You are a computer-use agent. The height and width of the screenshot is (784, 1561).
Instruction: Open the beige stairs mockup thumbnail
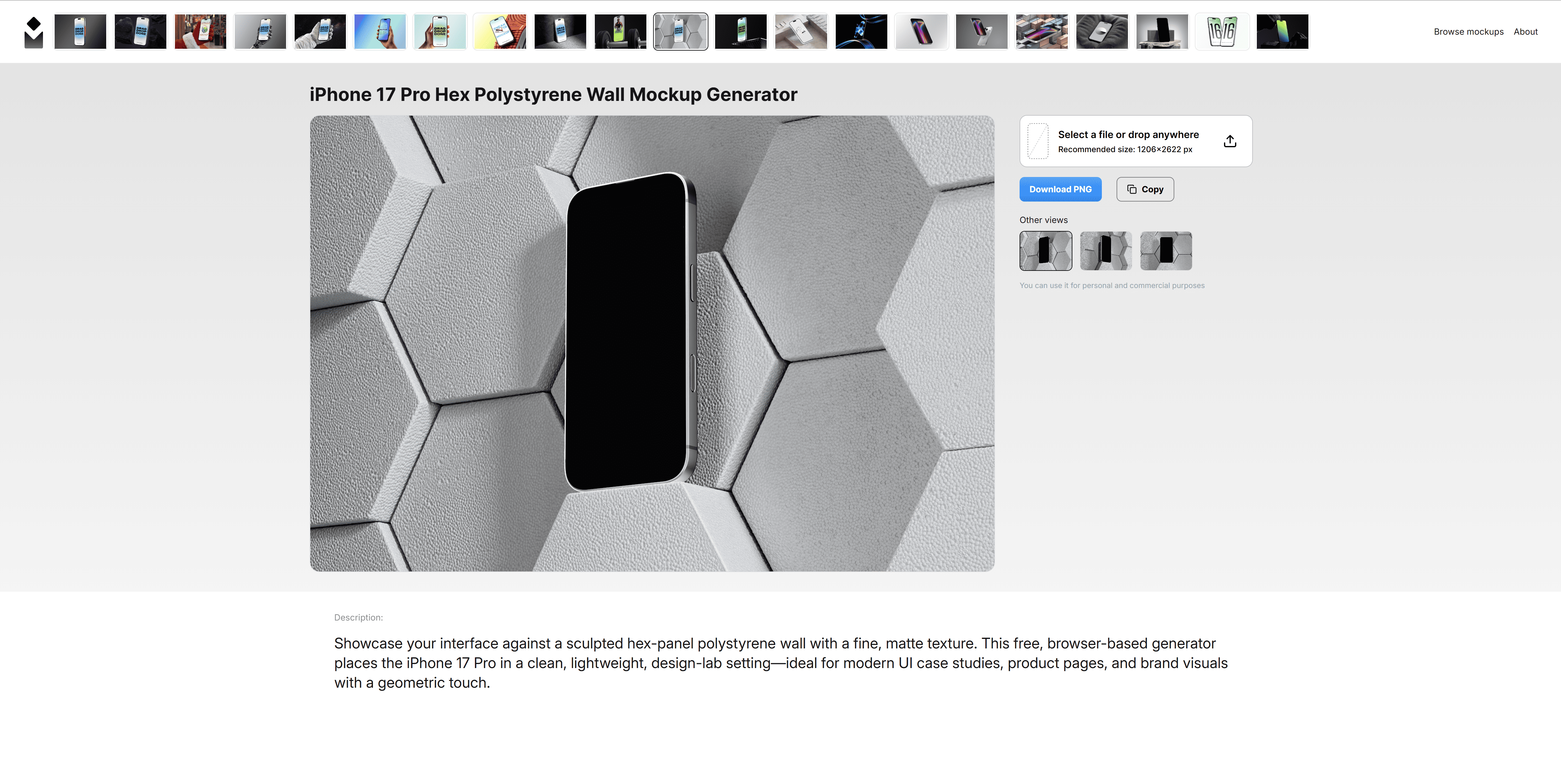click(801, 32)
